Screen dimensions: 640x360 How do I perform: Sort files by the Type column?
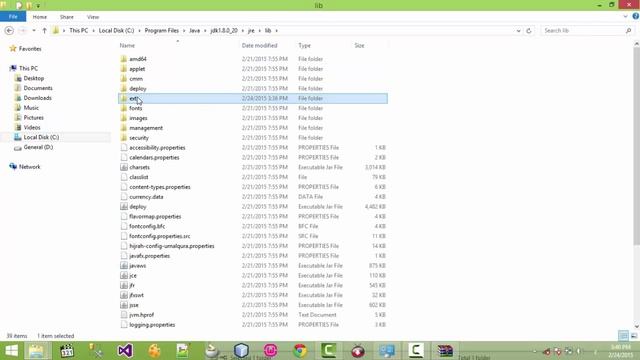pos(304,46)
